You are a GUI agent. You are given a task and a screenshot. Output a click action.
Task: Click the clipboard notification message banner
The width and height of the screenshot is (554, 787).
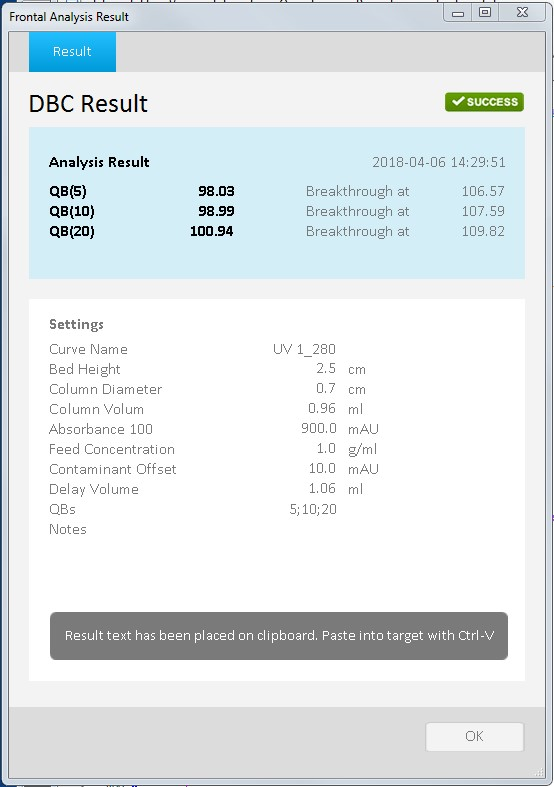pyautogui.click(x=279, y=636)
